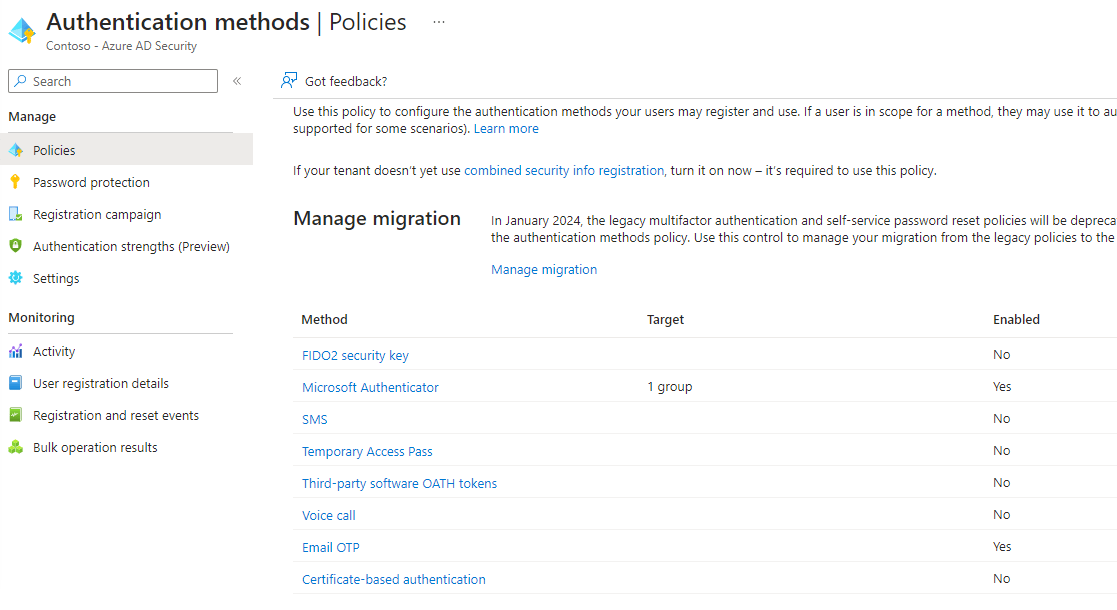The width and height of the screenshot is (1117, 610).
Task: Open the Microsoft Authenticator method
Action: tap(370, 387)
